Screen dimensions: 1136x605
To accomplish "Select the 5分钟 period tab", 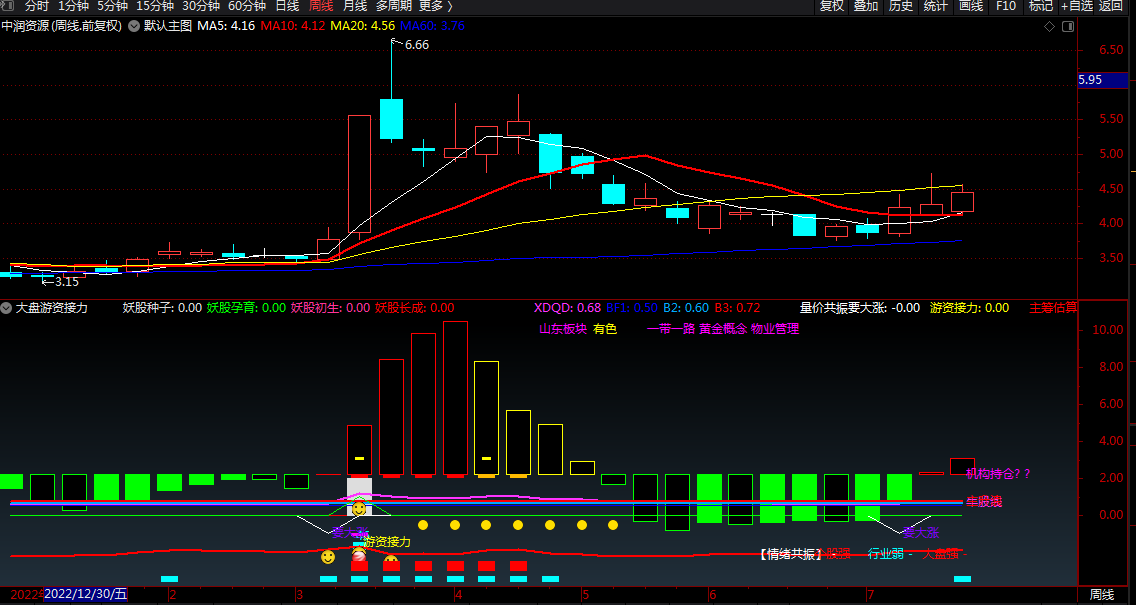I will (112, 6).
